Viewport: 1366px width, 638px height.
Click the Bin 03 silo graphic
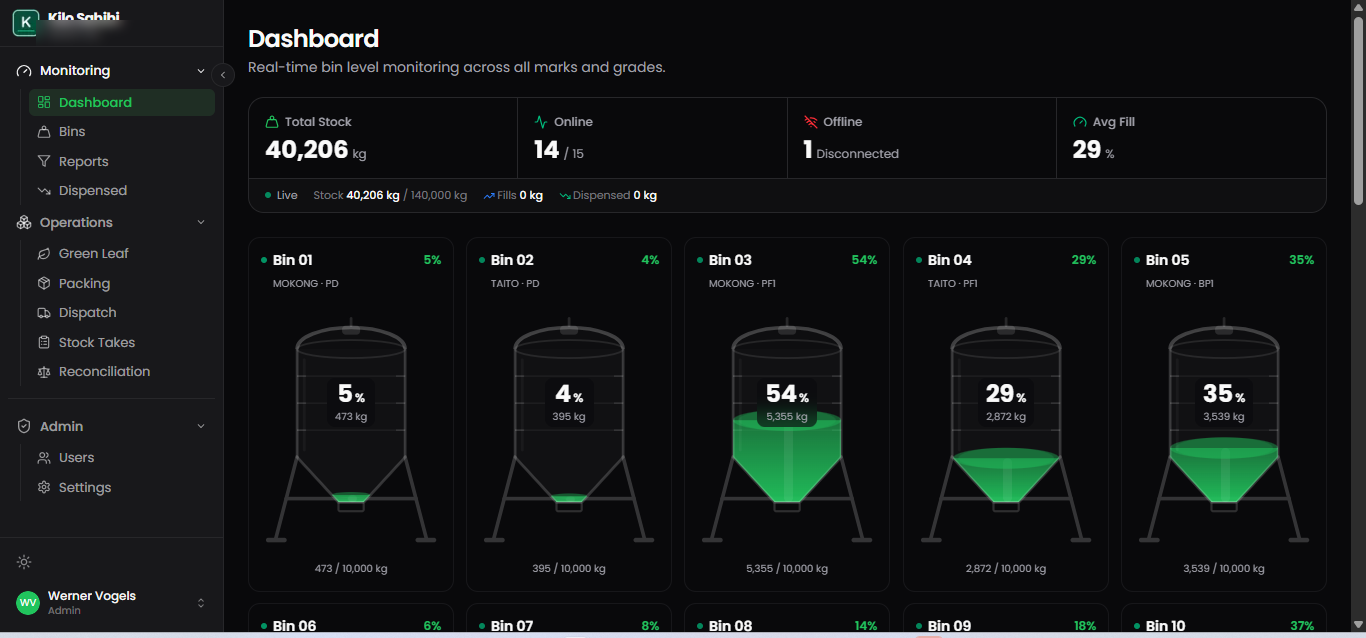coord(787,430)
